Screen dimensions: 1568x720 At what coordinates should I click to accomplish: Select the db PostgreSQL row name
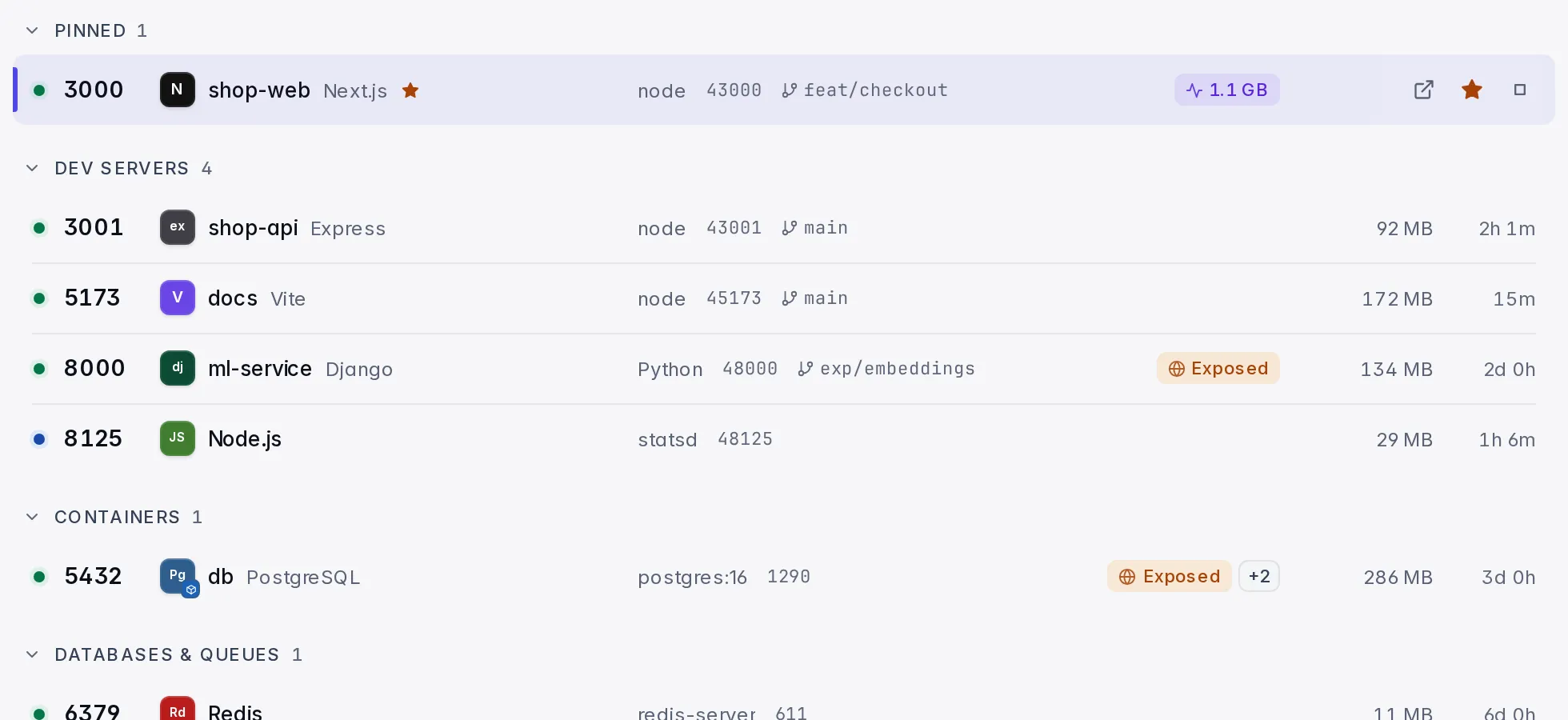click(221, 577)
